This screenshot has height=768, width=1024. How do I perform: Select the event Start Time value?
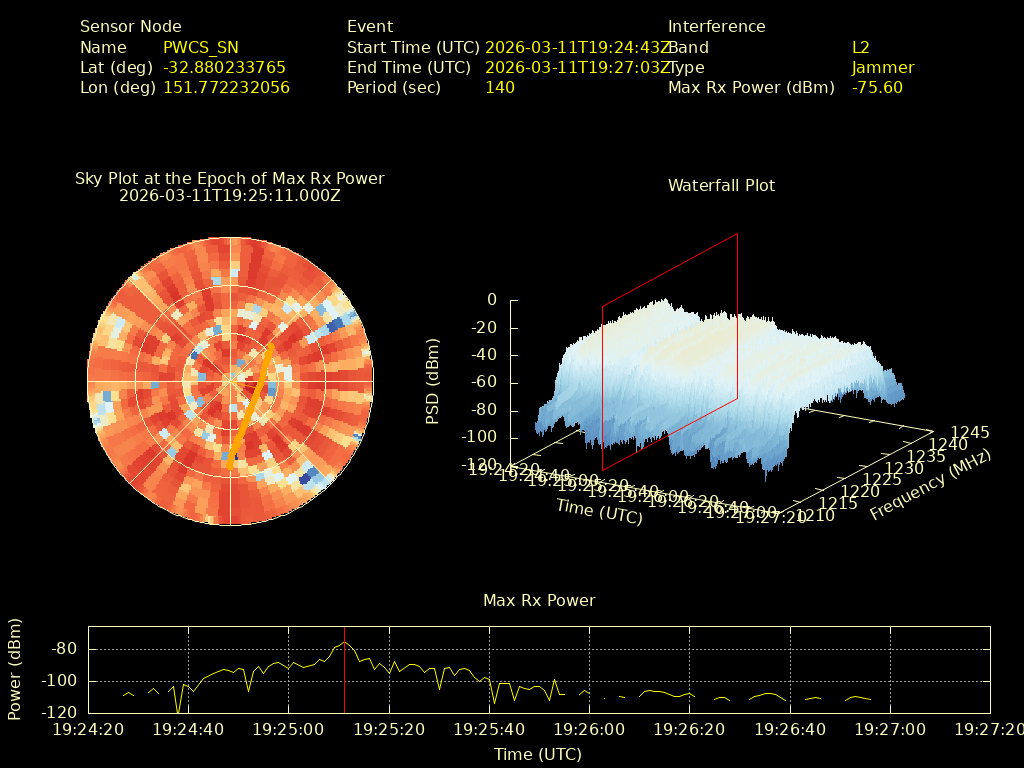(576, 47)
